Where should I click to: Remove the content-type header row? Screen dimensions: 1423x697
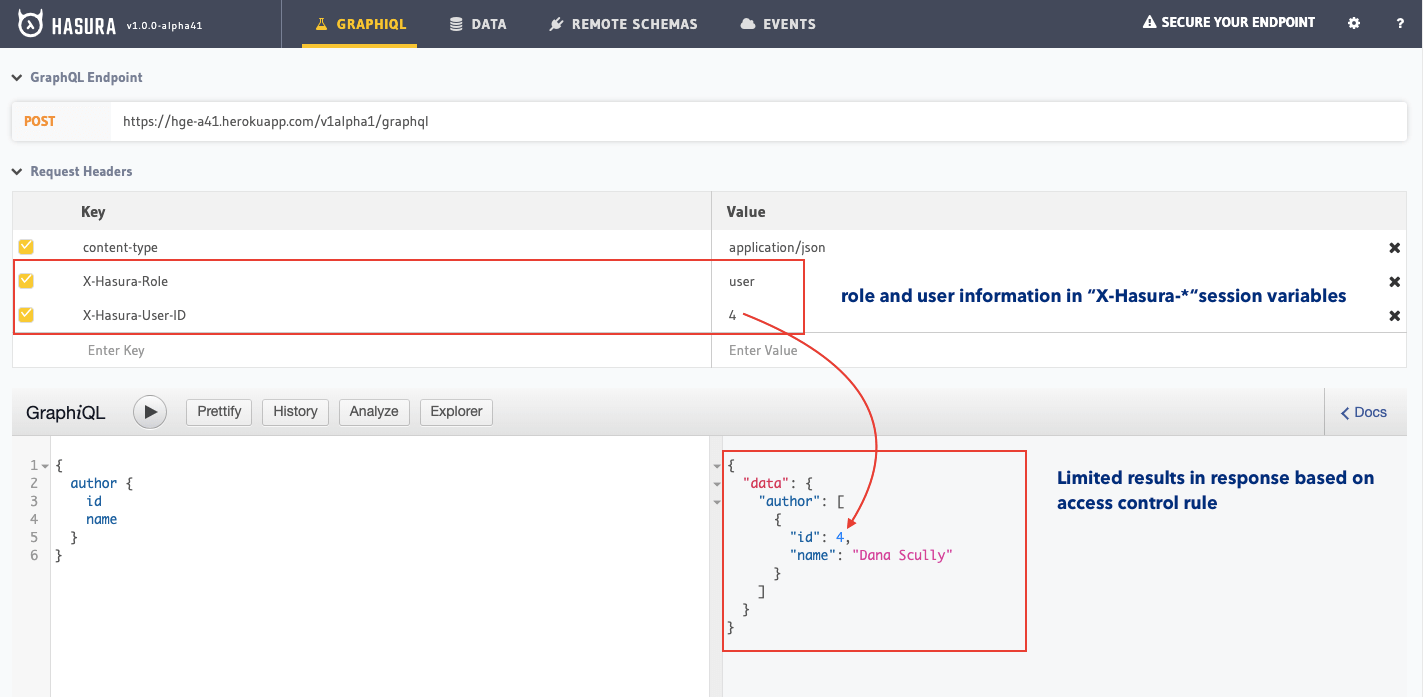coord(1394,248)
